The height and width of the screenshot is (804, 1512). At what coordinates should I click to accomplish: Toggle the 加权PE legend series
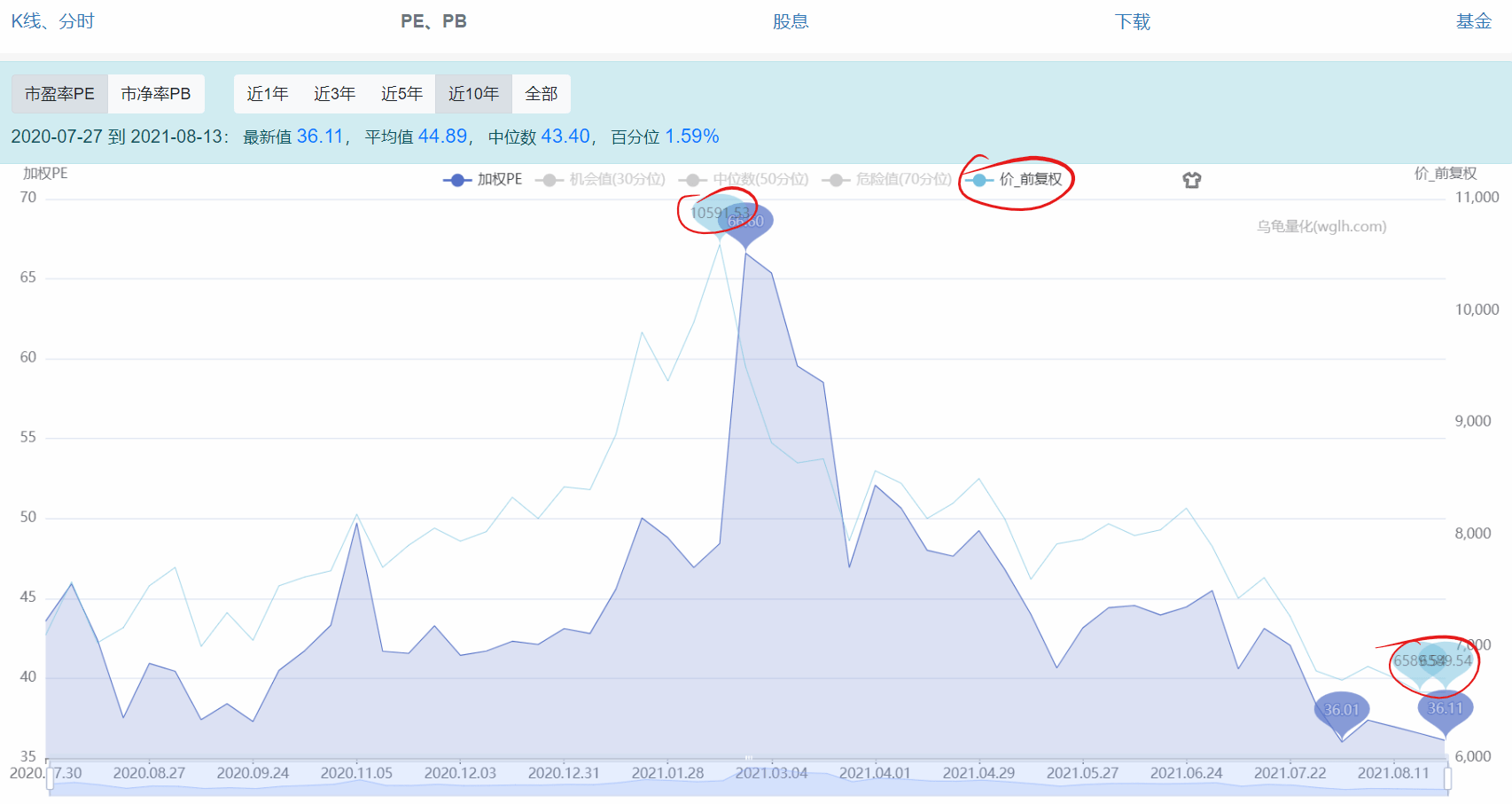pyautogui.click(x=483, y=180)
